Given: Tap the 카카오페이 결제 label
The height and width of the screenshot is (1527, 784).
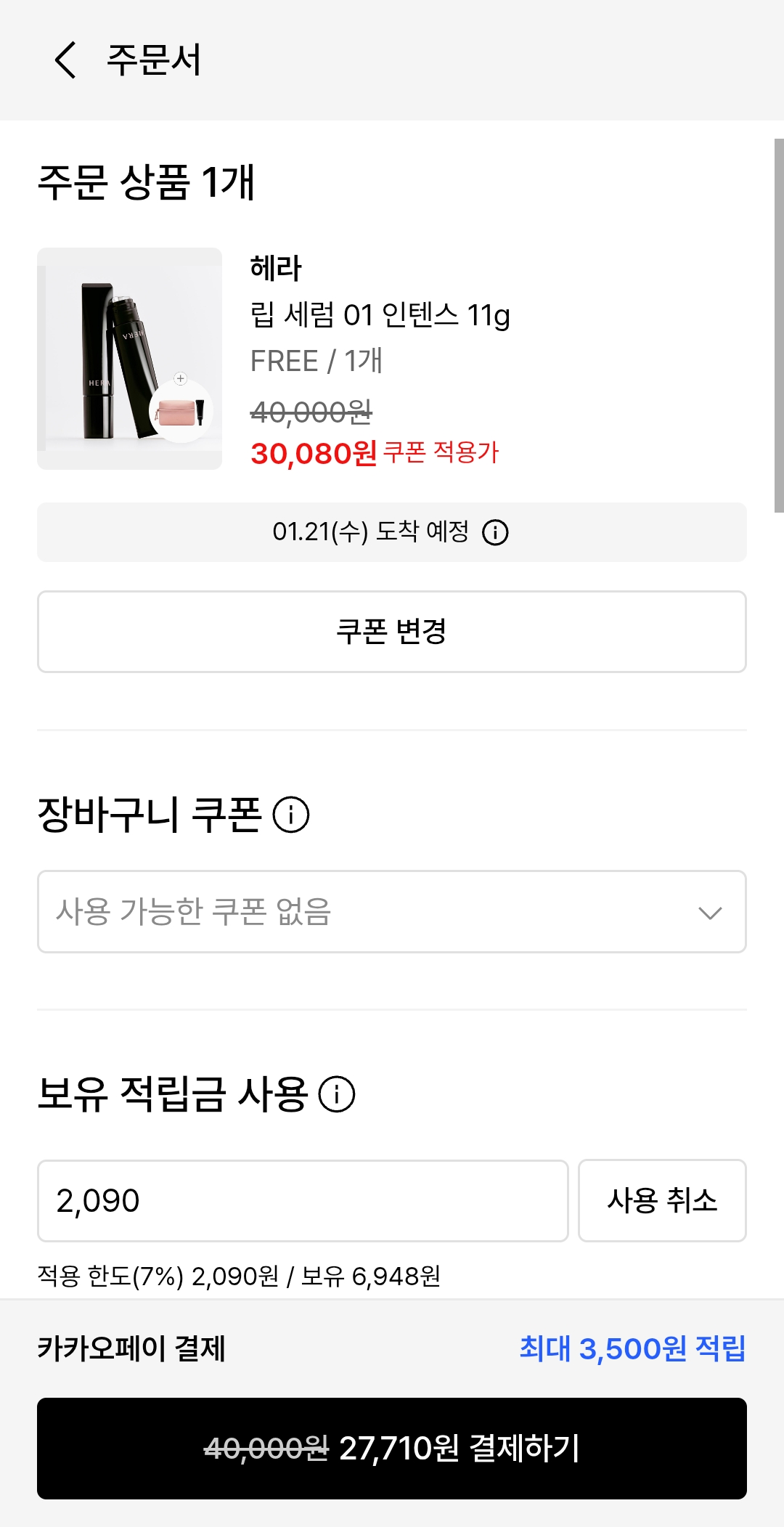Looking at the screenshot, I should (x=131, y=1349).
